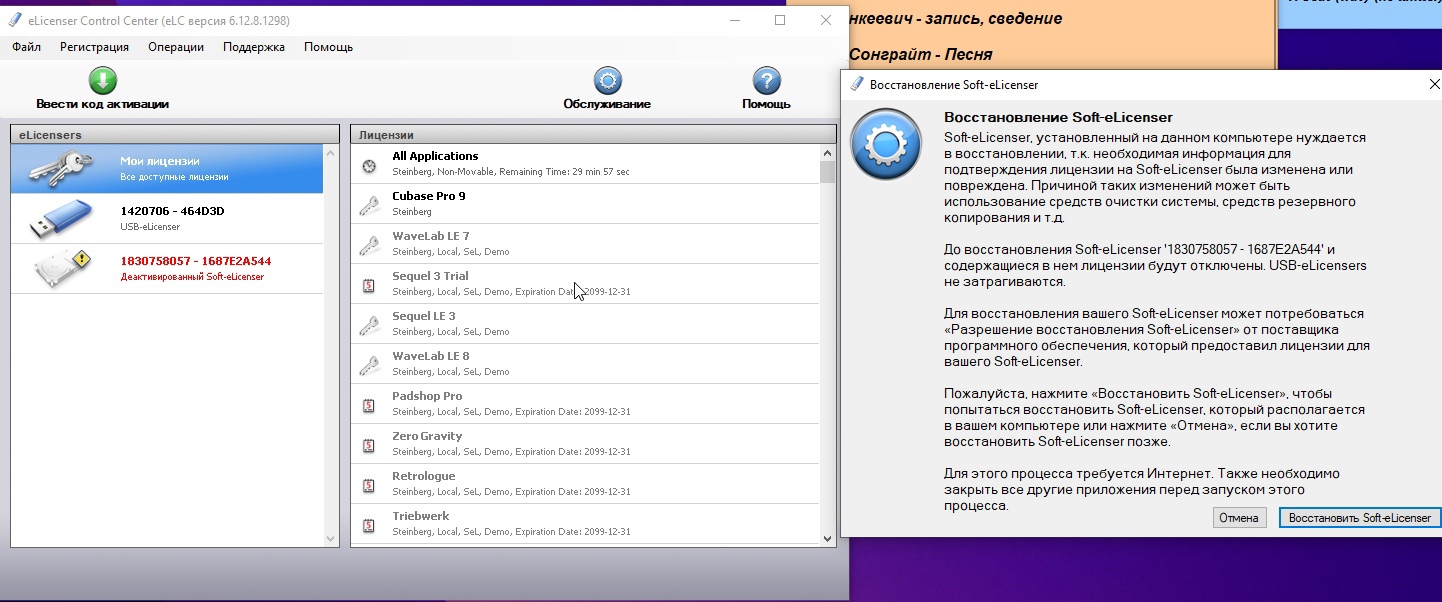The width and height of the screenshot is (1442, 602).
Task: Click the Лицензии panel header
Action: [593, 134]
